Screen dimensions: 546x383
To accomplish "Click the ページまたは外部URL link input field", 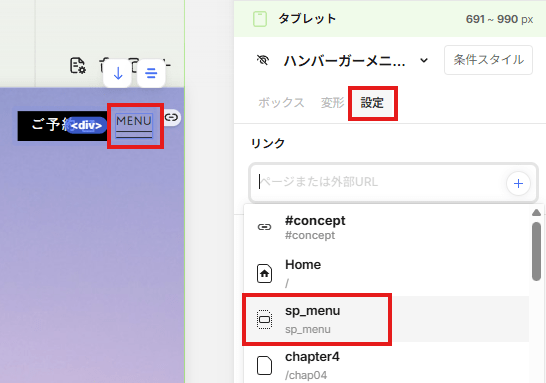I will (x=393, y=182).
